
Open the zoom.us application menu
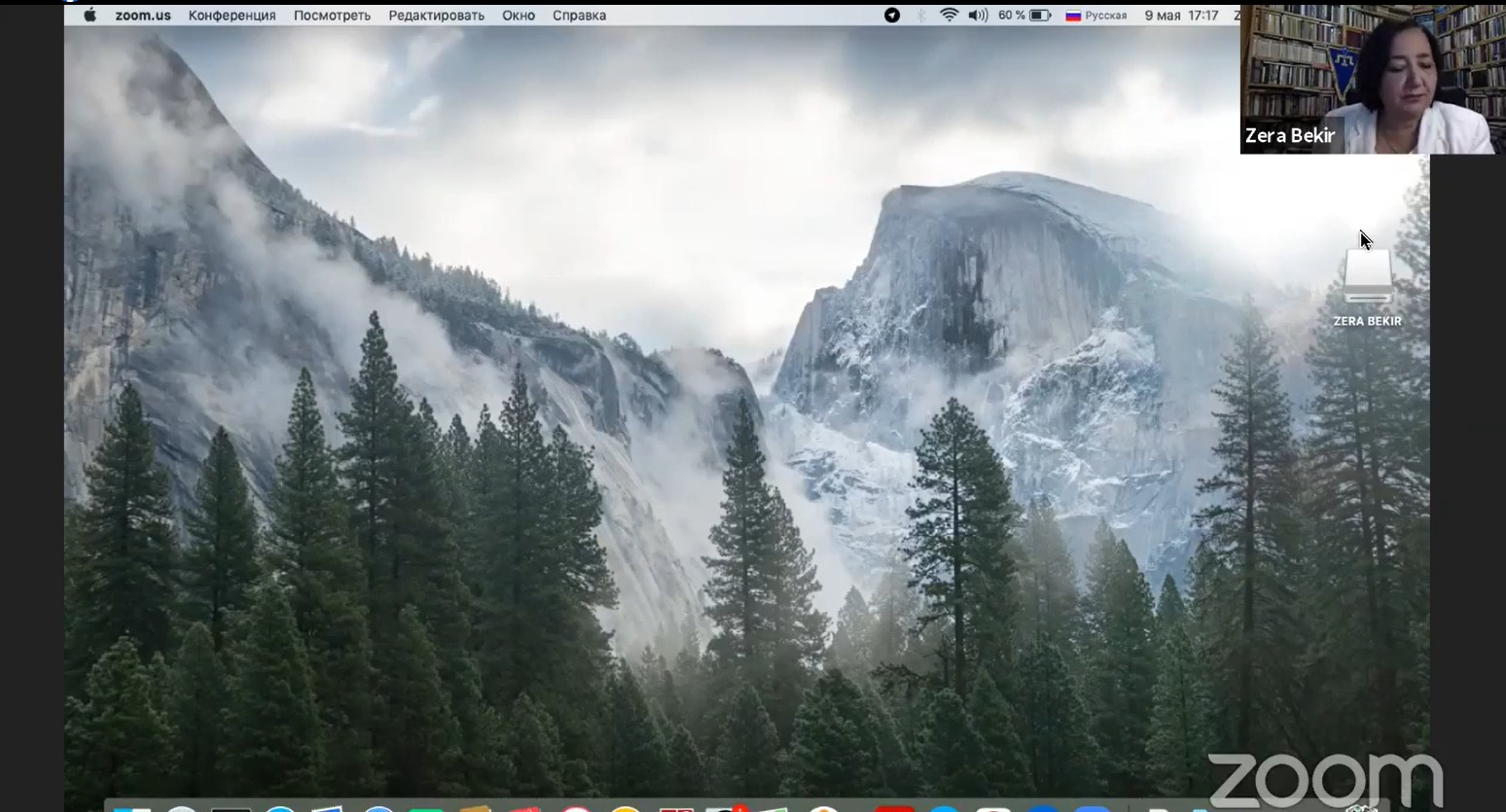142,16
